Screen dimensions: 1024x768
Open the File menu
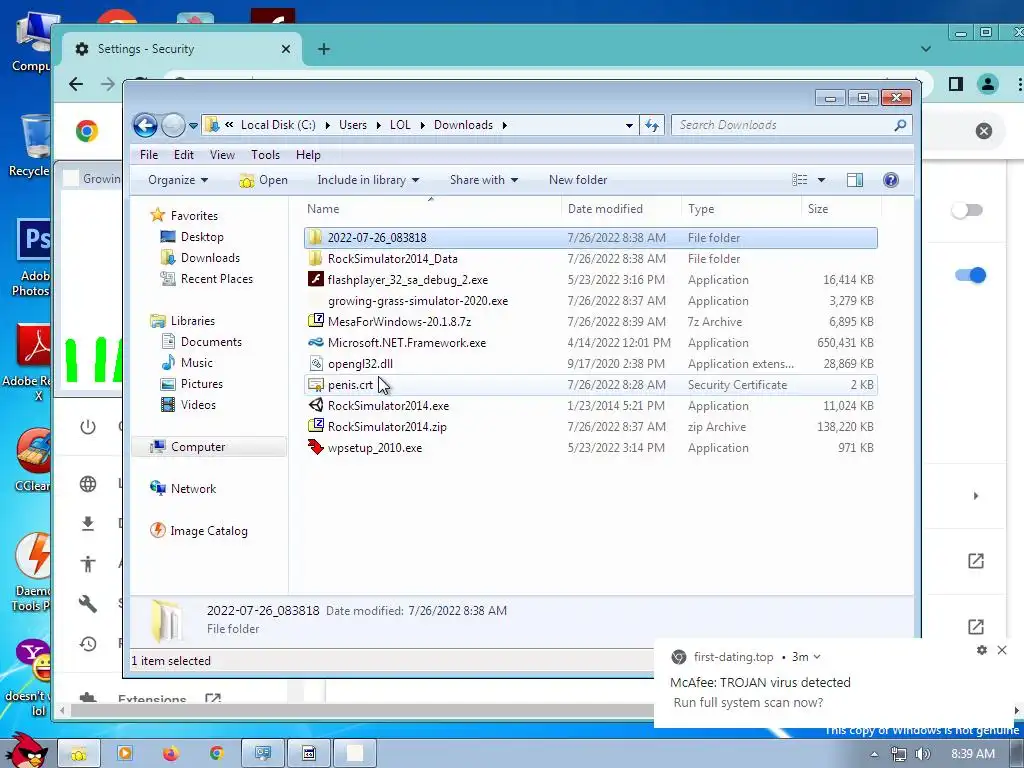click(x=149, y=155)
